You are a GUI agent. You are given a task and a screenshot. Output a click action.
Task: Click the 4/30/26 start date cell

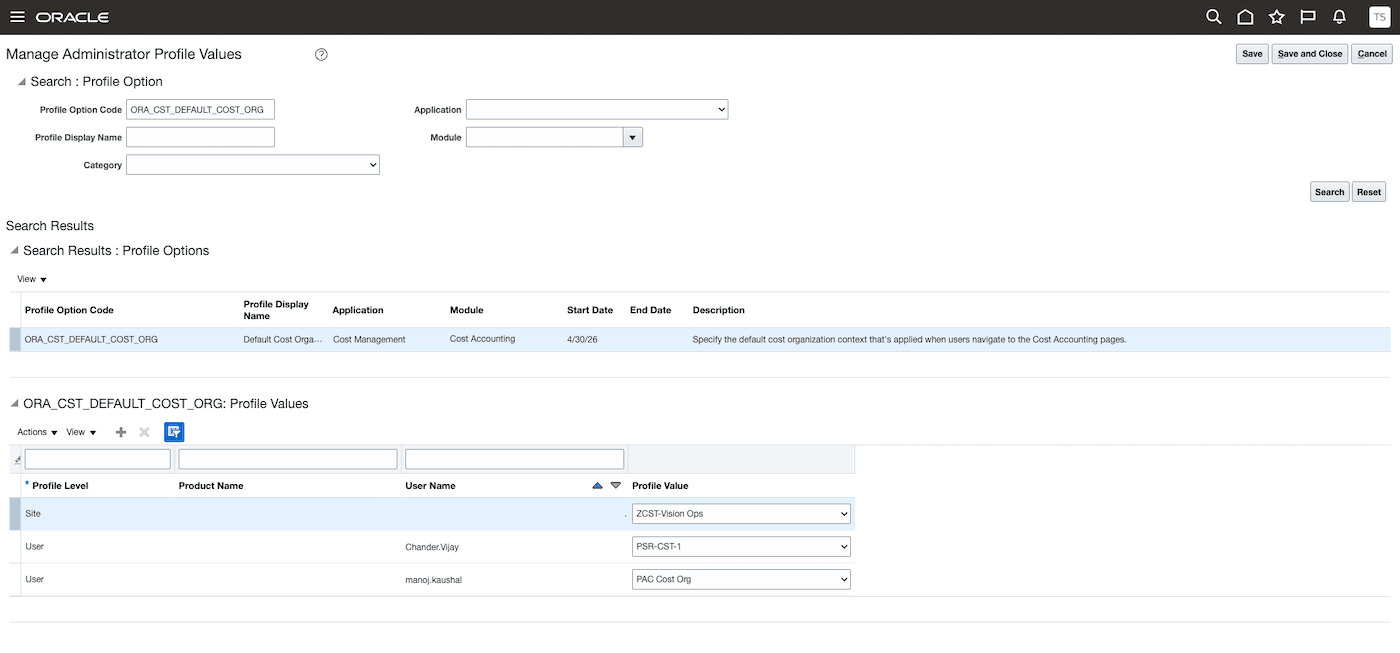point(582,339)
